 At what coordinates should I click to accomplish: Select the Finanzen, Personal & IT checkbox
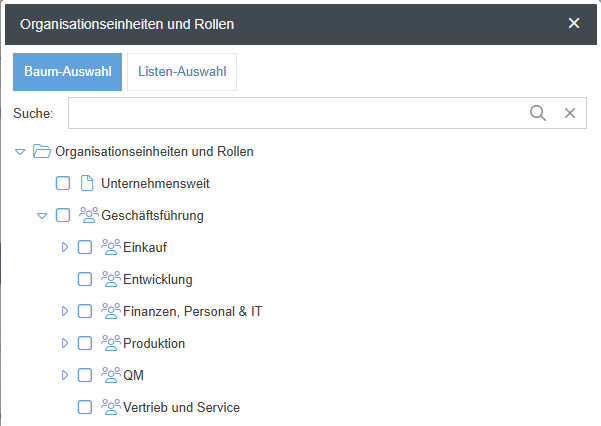(85, 311)
